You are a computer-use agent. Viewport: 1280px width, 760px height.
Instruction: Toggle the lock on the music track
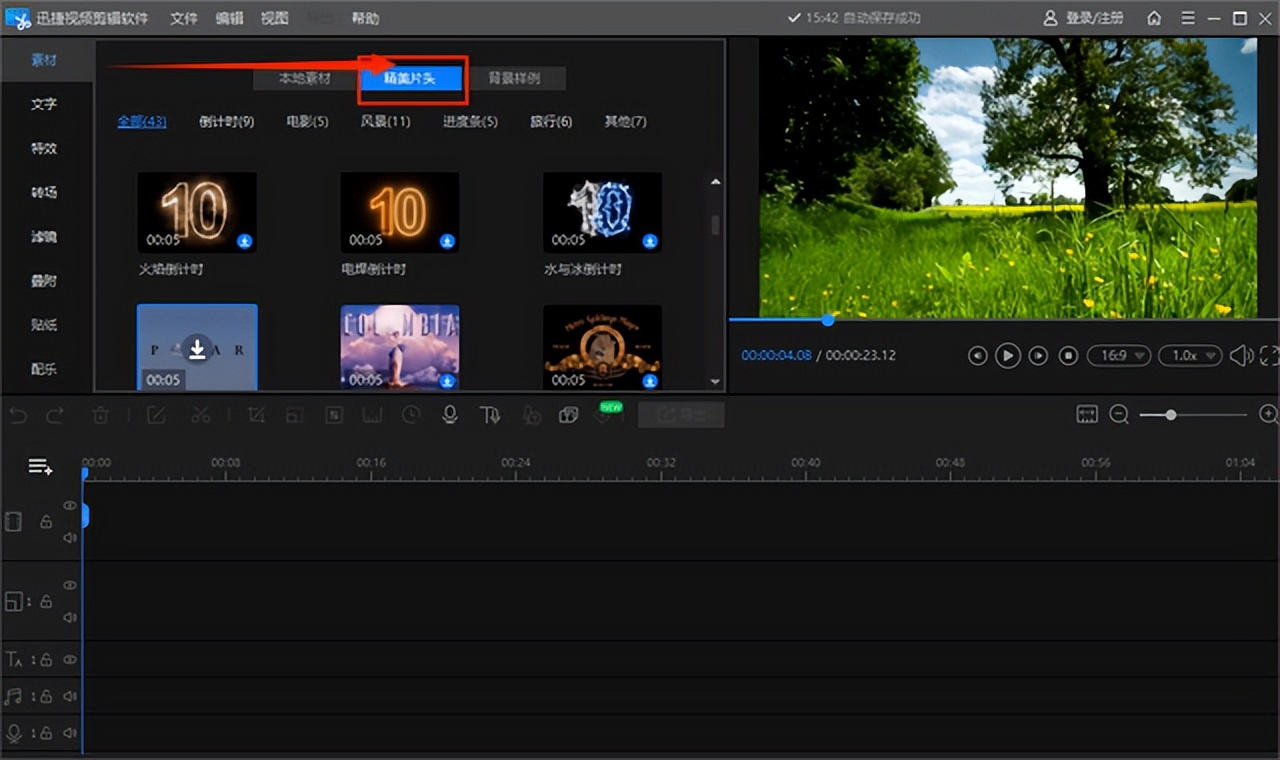coord(46,696)
